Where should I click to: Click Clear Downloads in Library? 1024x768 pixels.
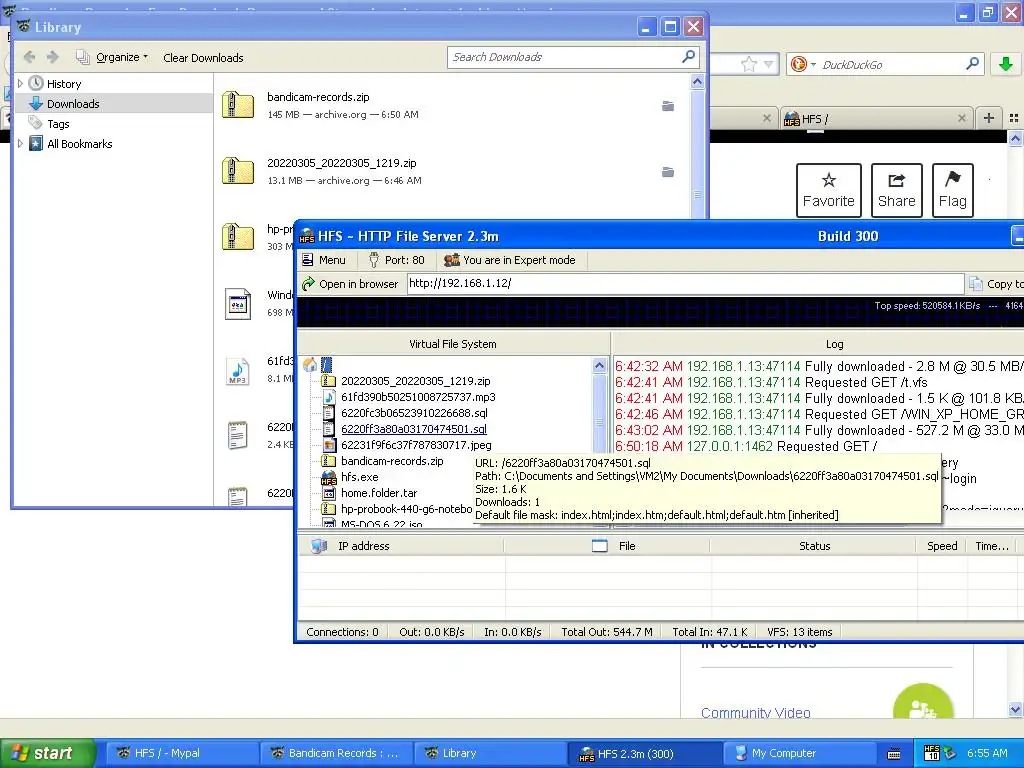click(x=203, y=57)
